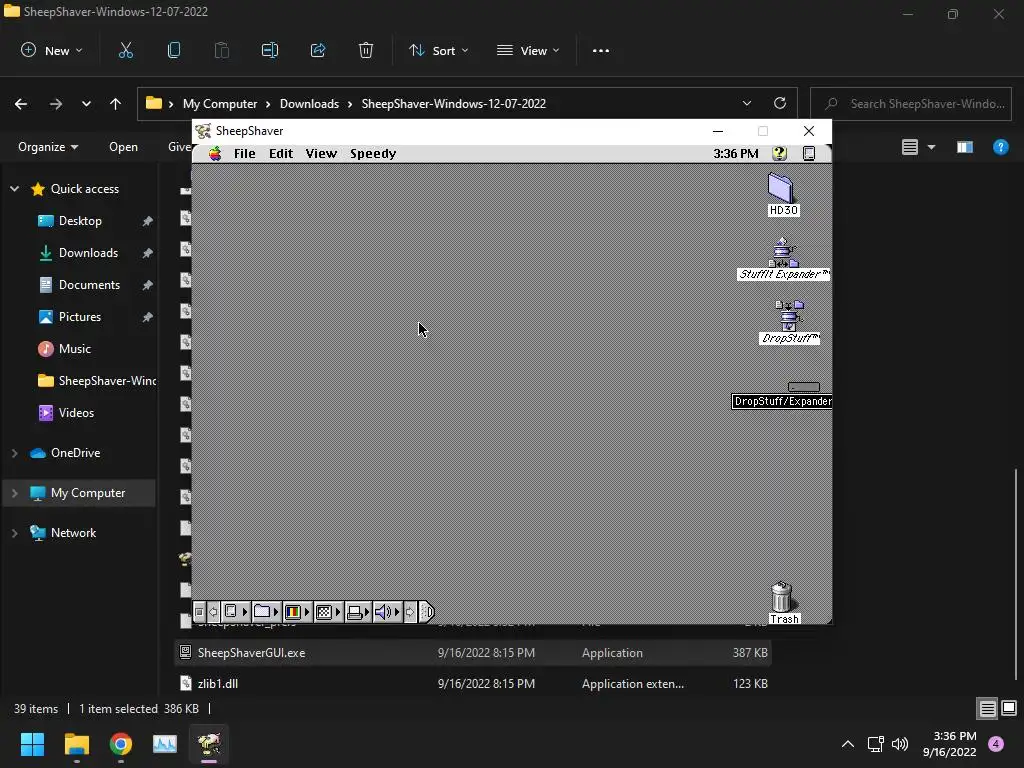Toggle the preview pane button in Explorer

tap(965, 147)
